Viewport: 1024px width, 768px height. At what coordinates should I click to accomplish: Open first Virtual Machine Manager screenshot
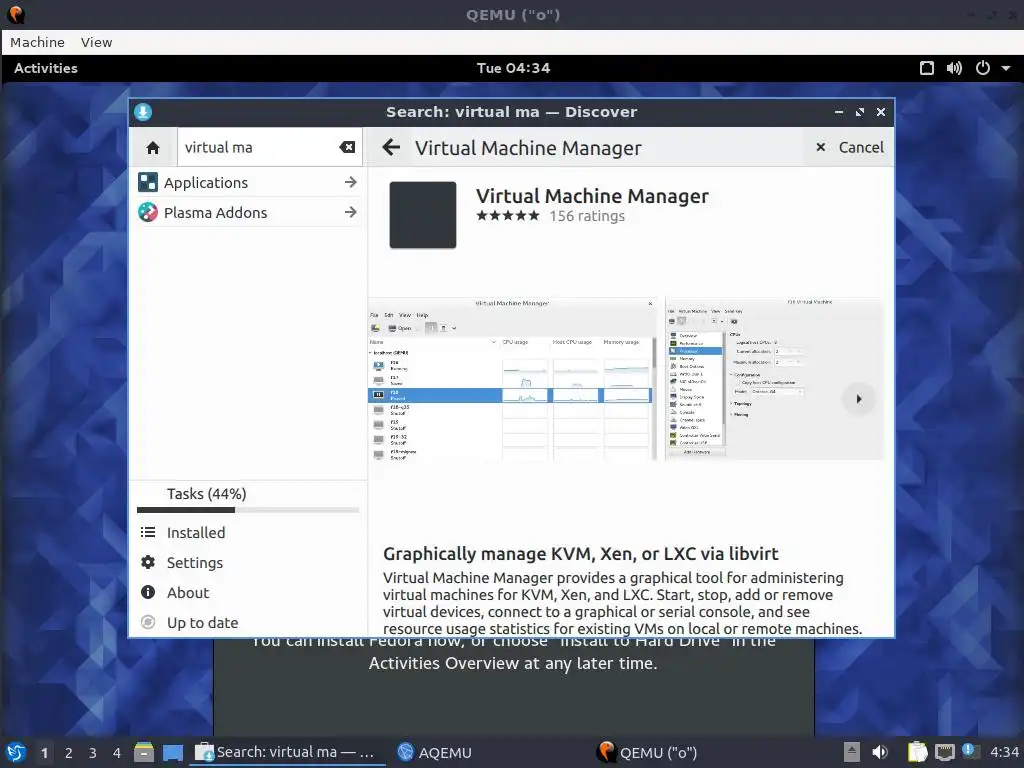pyautogui.click(x=512, y=379)
